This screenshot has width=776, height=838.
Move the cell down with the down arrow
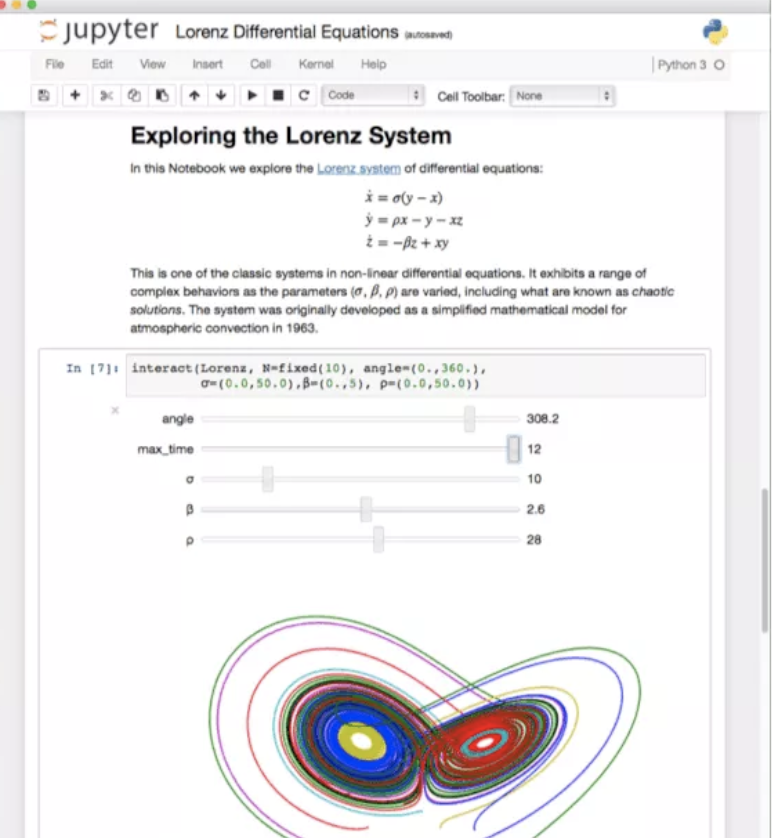(221, 96)
